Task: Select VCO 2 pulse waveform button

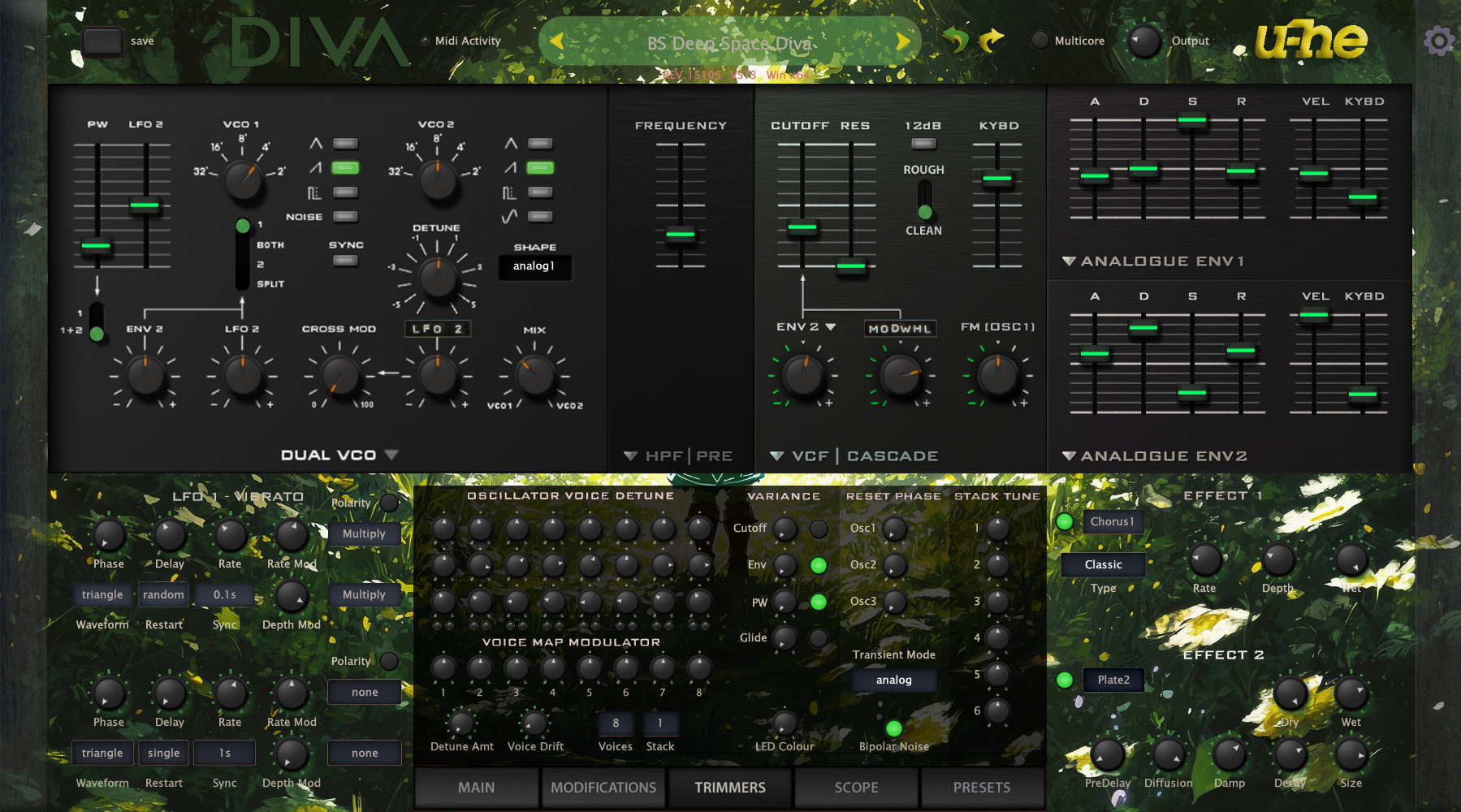Action: pos(540,192)
